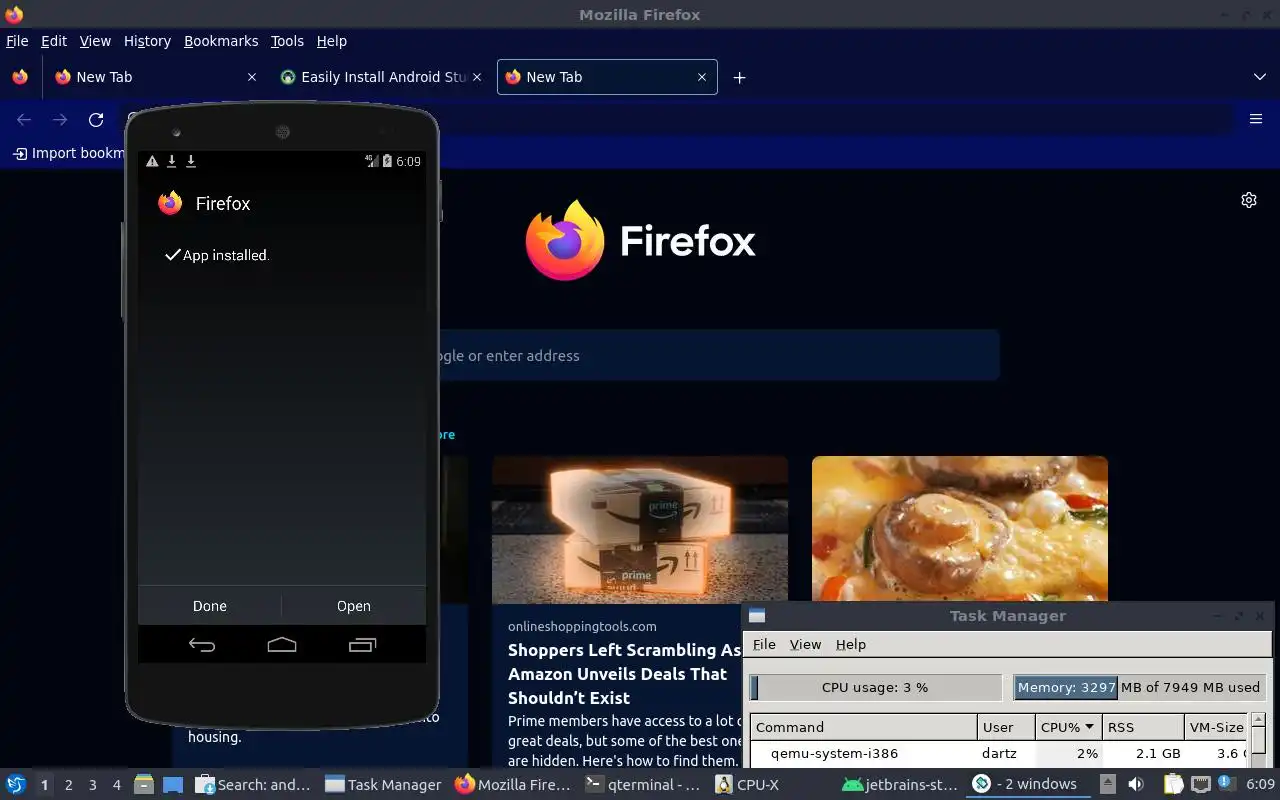Close the Easily Install Android Studio tab
The width and height of the screenshot is (1280, 800).
[x=476, y=77]
